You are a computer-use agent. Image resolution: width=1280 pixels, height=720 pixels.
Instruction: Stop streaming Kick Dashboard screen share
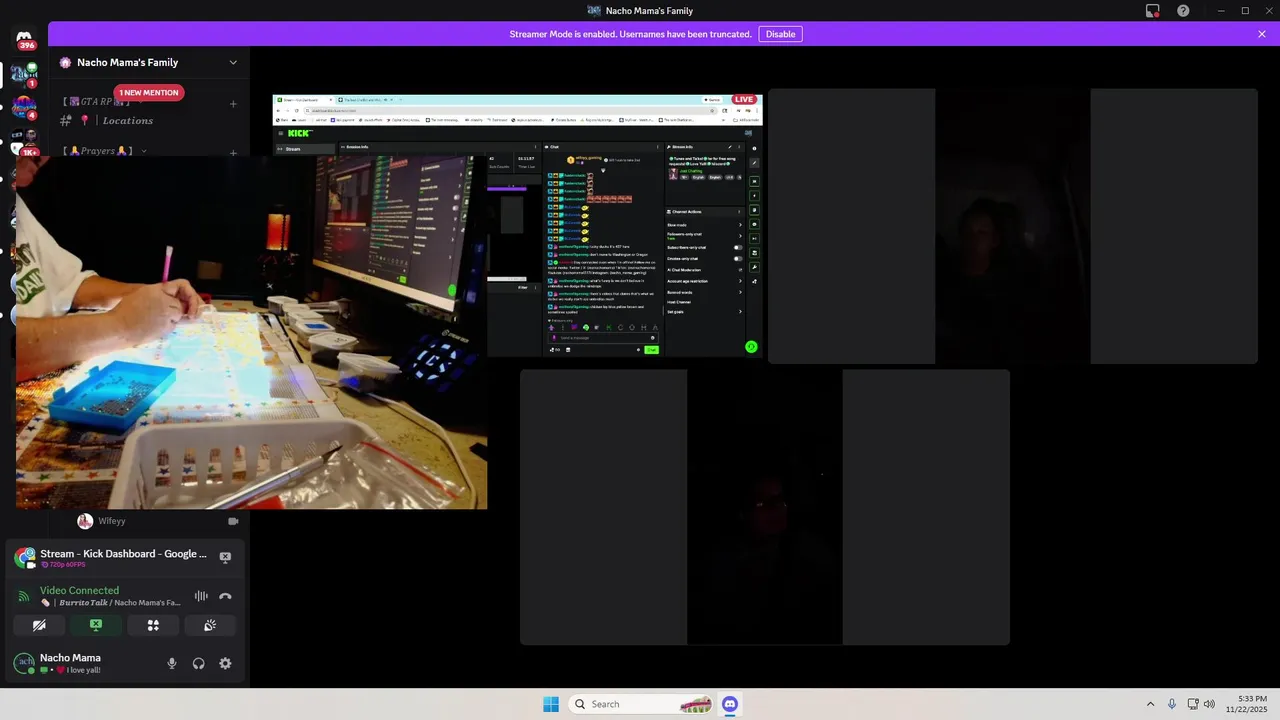(225, 557)
